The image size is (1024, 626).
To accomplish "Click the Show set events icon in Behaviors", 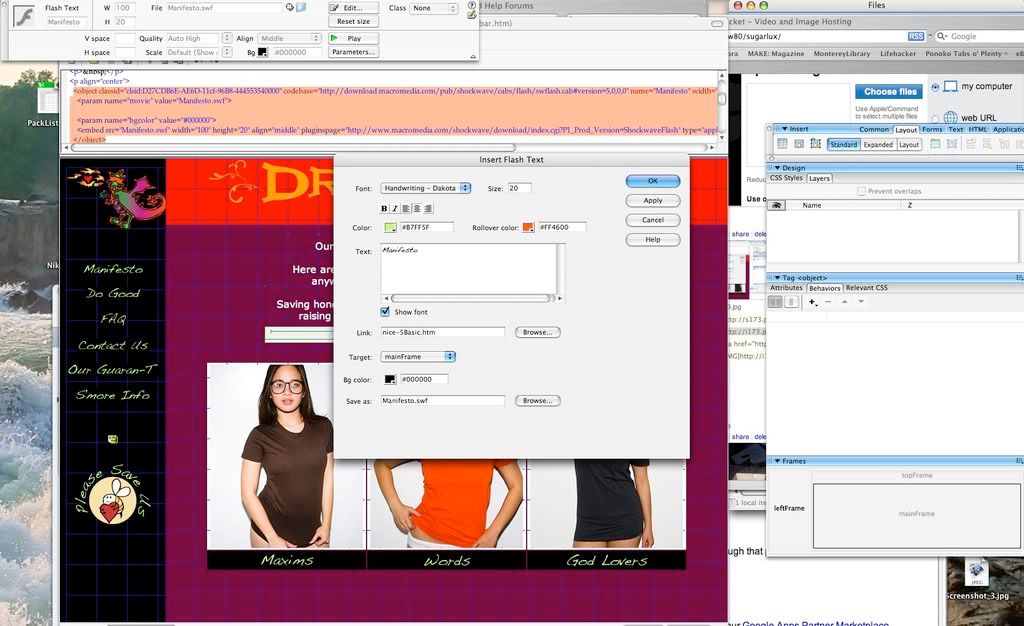I will (775, 302).
